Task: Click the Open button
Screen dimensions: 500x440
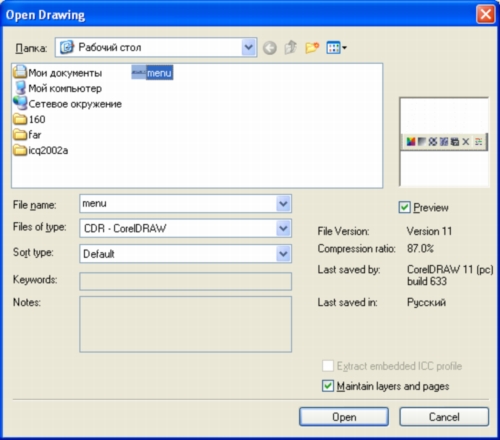Action: 344,417
